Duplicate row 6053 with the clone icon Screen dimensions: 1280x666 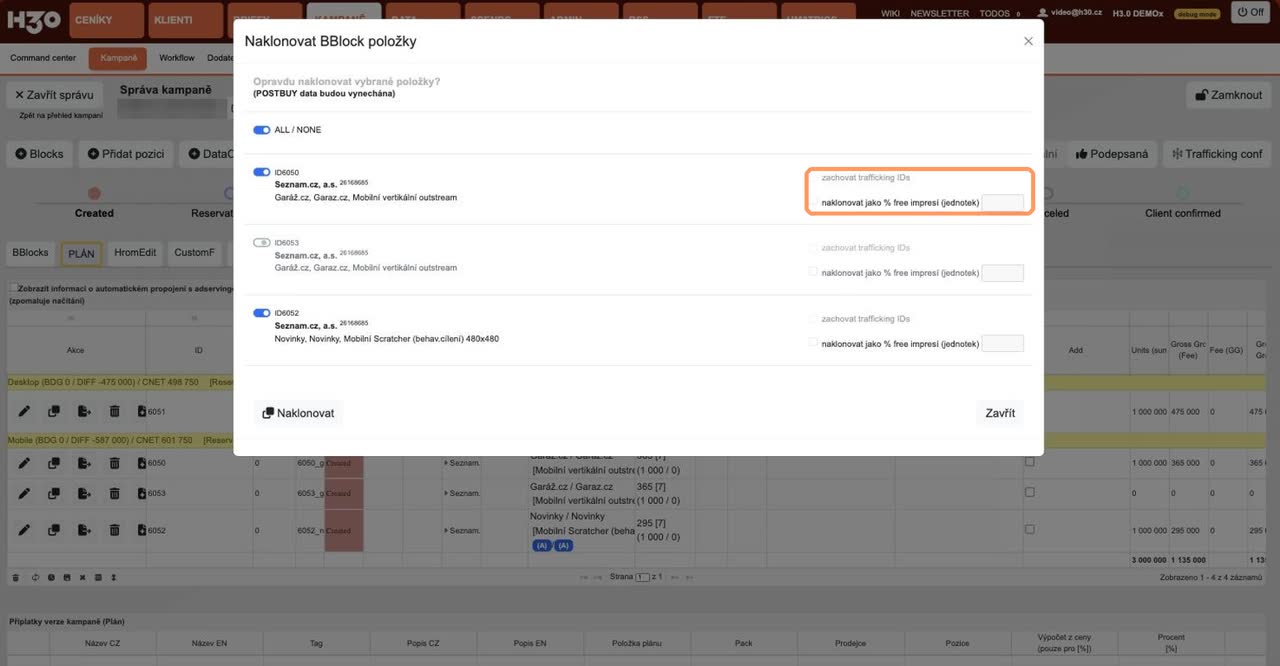[x=54, y=493]
